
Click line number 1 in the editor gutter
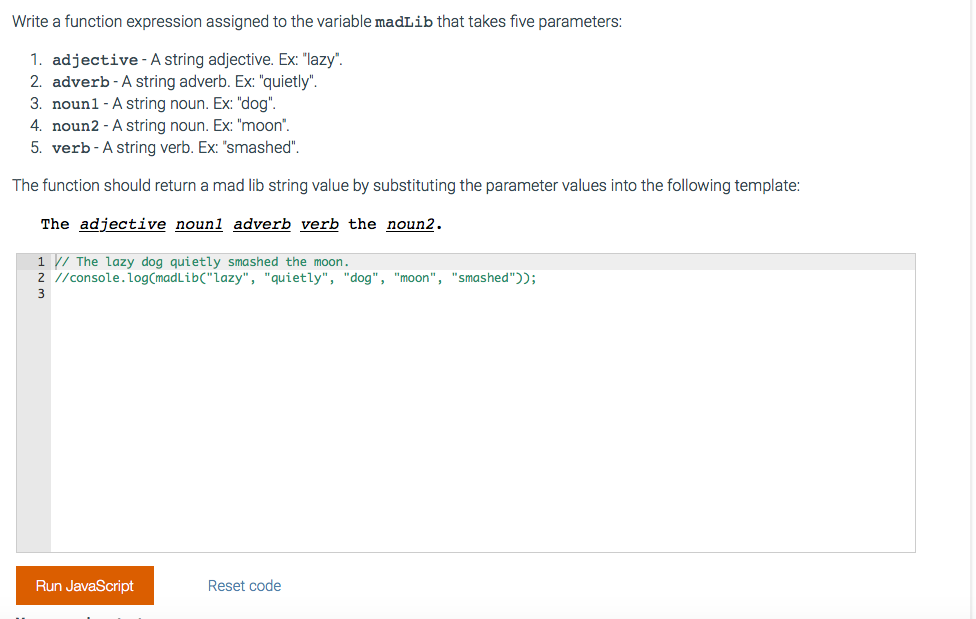(x=40, y=261)
